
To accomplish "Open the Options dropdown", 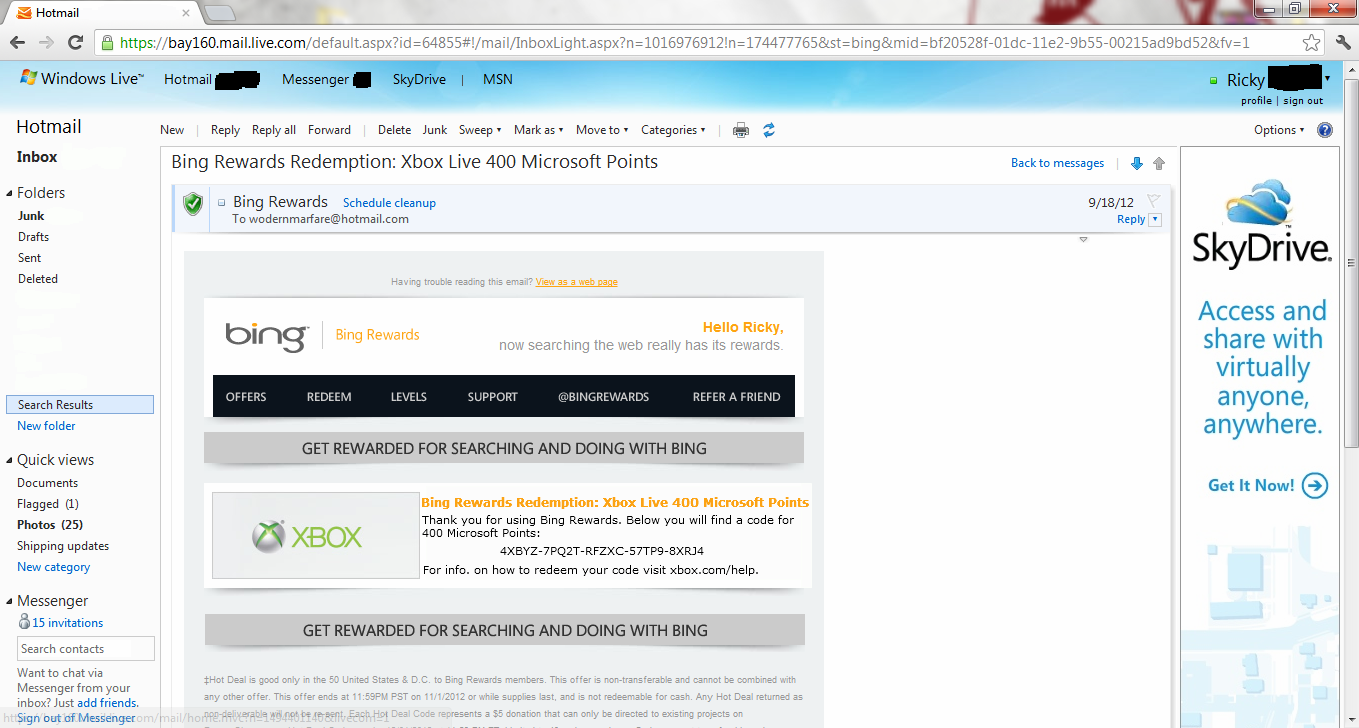I will click(x=1279, y=130).
